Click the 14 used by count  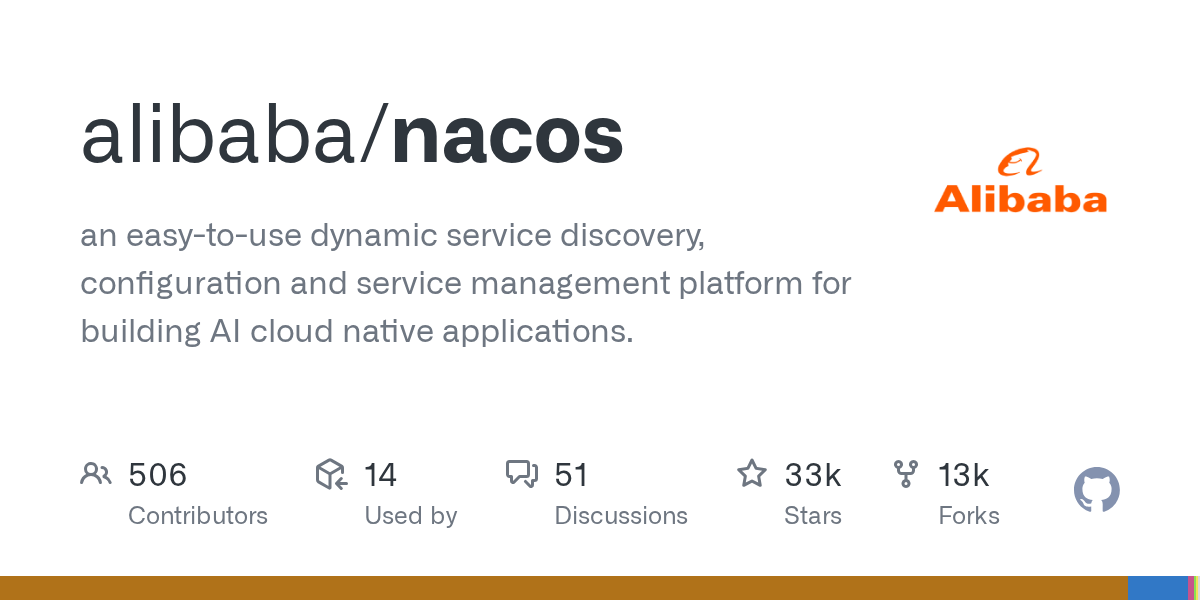click(380, 475)
